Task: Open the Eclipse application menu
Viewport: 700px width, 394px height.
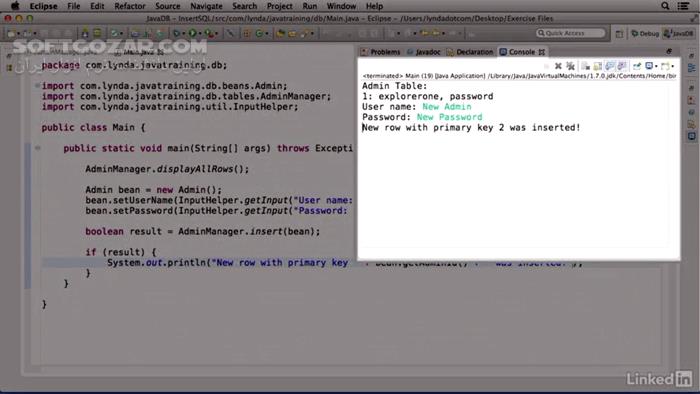Action: coord(43,6)
